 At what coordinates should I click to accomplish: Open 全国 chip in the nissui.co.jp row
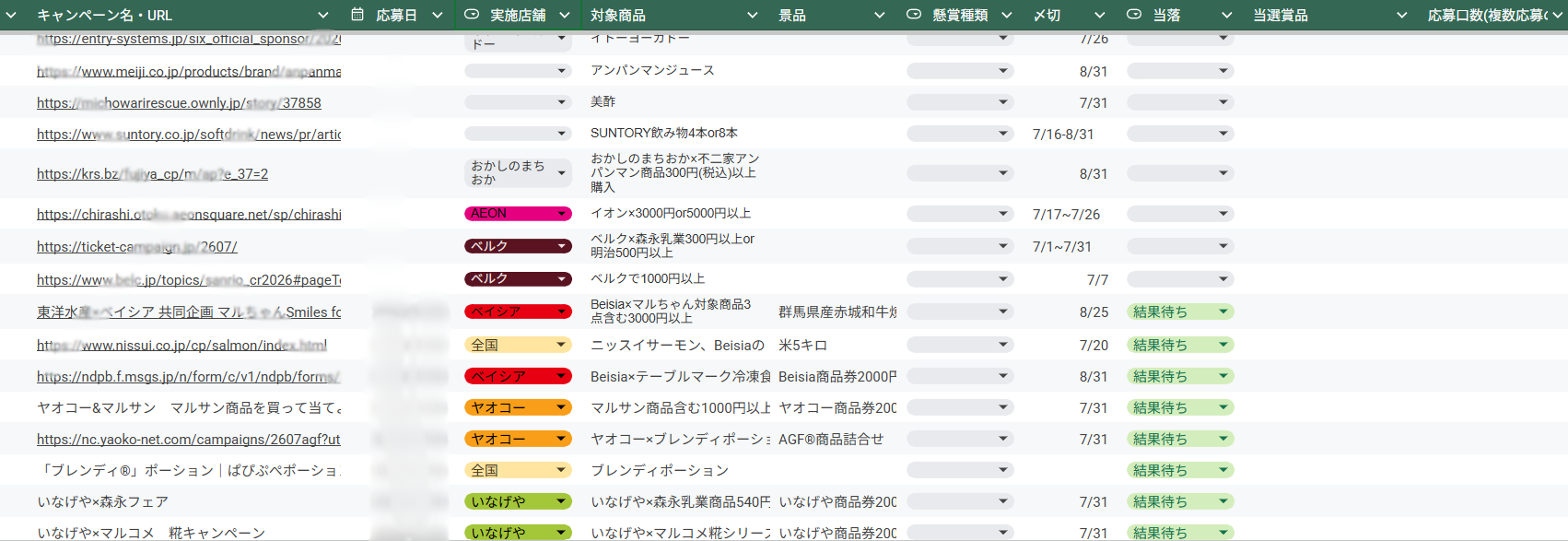(x=518, y=345)
